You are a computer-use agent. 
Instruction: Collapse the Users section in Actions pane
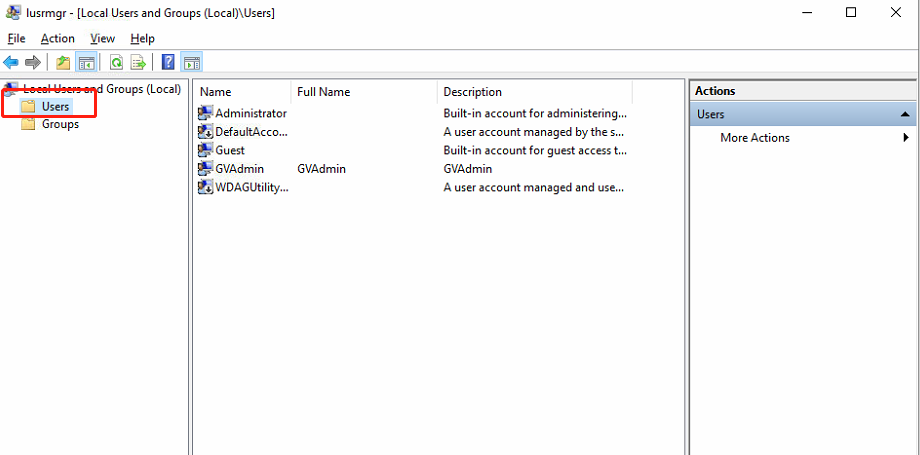[x=905, y=114]
